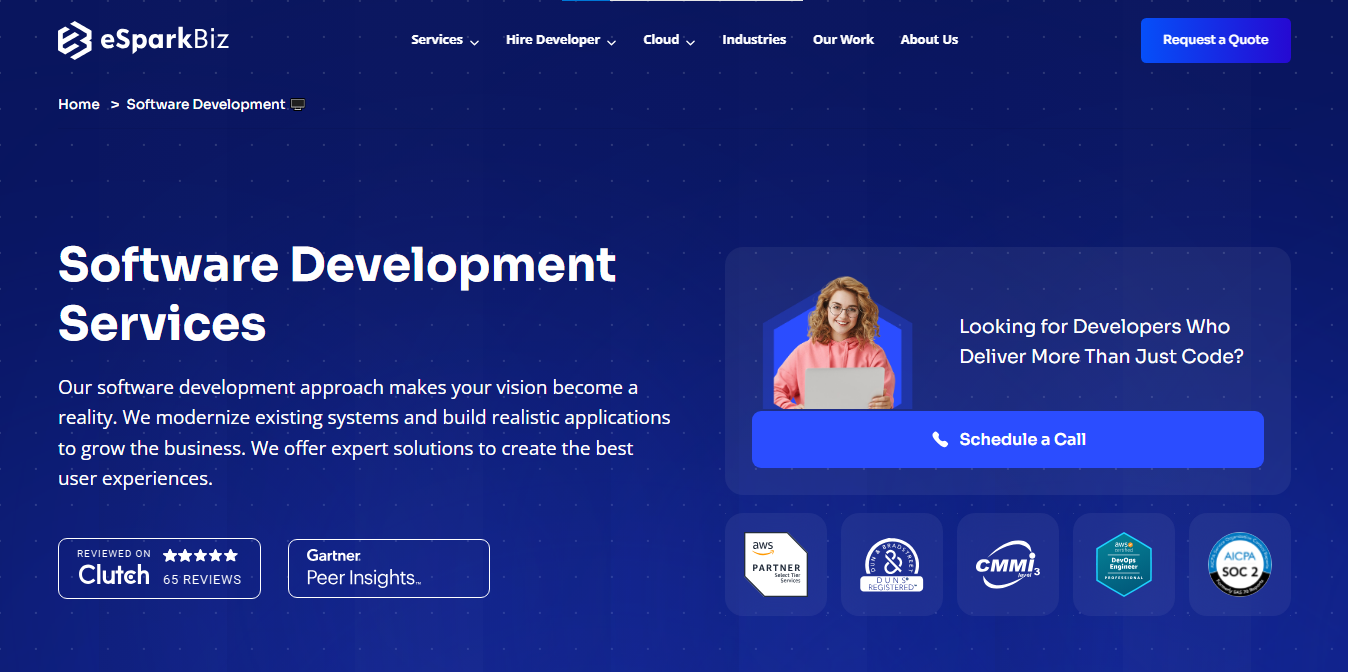Click the monitor icon beside Software Development breadcrumb
Image resolution: width=1348 pixels, height=672 pixels.
click(x=298, y=103)
